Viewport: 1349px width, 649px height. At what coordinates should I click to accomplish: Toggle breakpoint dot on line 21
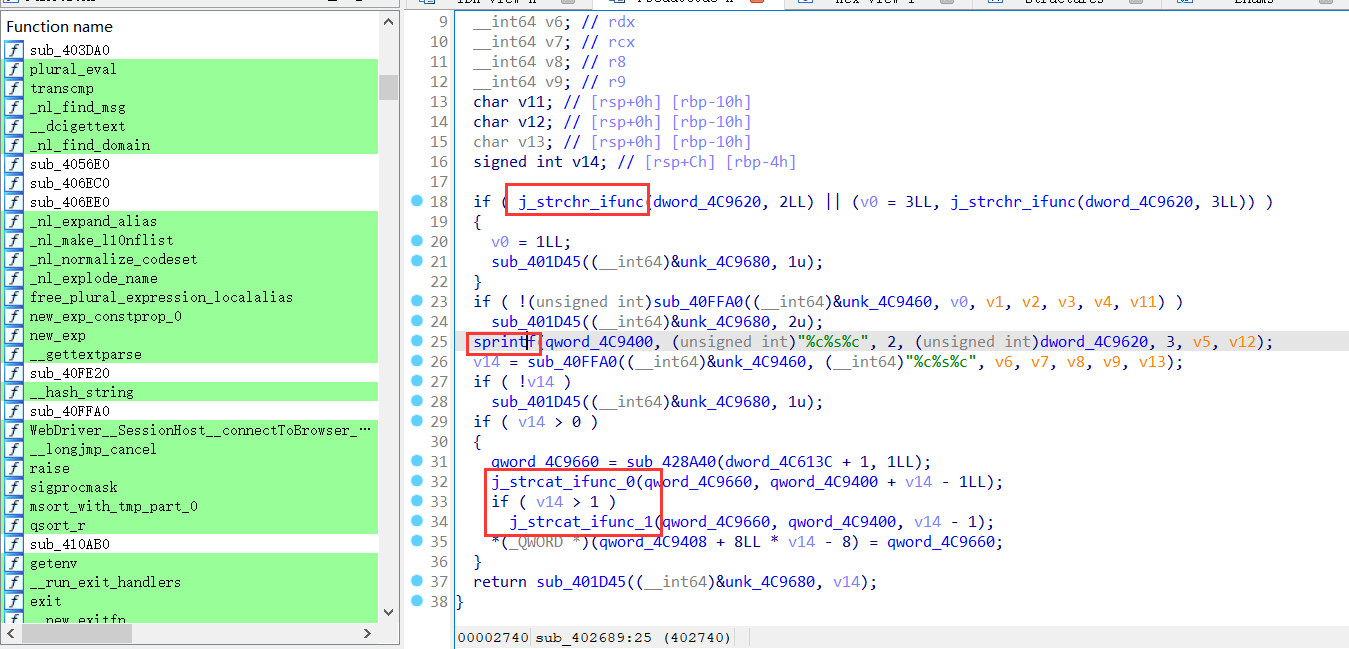tap(416, 261)
